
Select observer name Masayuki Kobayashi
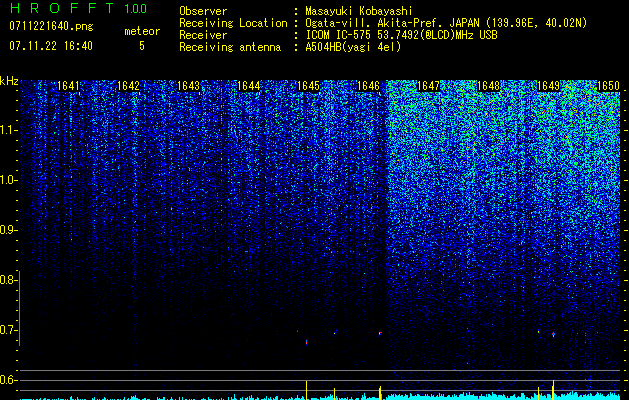[x=359, y=11]
